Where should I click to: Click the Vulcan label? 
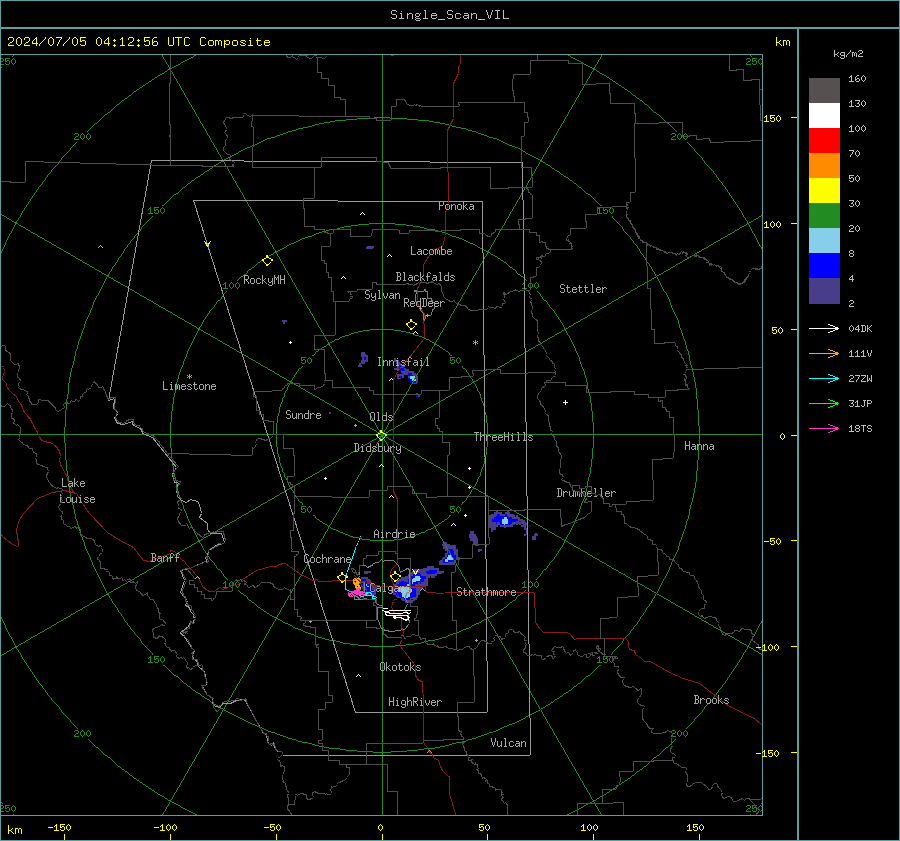[x=508, y=743]
